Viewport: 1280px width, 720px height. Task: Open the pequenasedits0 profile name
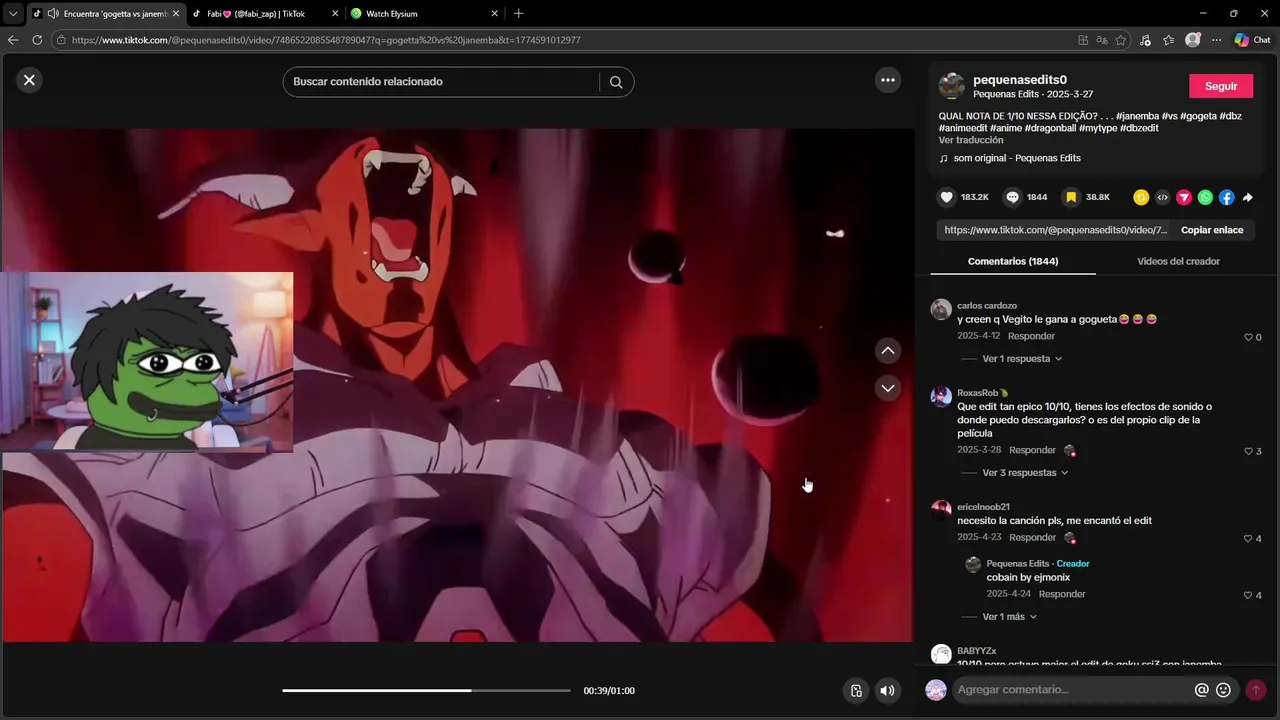[x=1020, y=79]
